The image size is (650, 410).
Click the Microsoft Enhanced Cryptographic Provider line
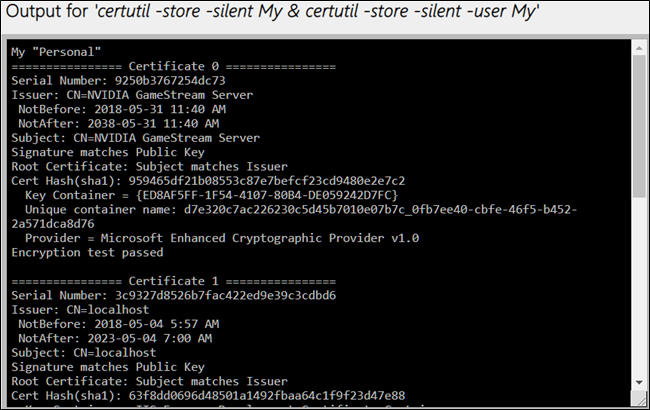pyautogui.click(x=222, y=238)
